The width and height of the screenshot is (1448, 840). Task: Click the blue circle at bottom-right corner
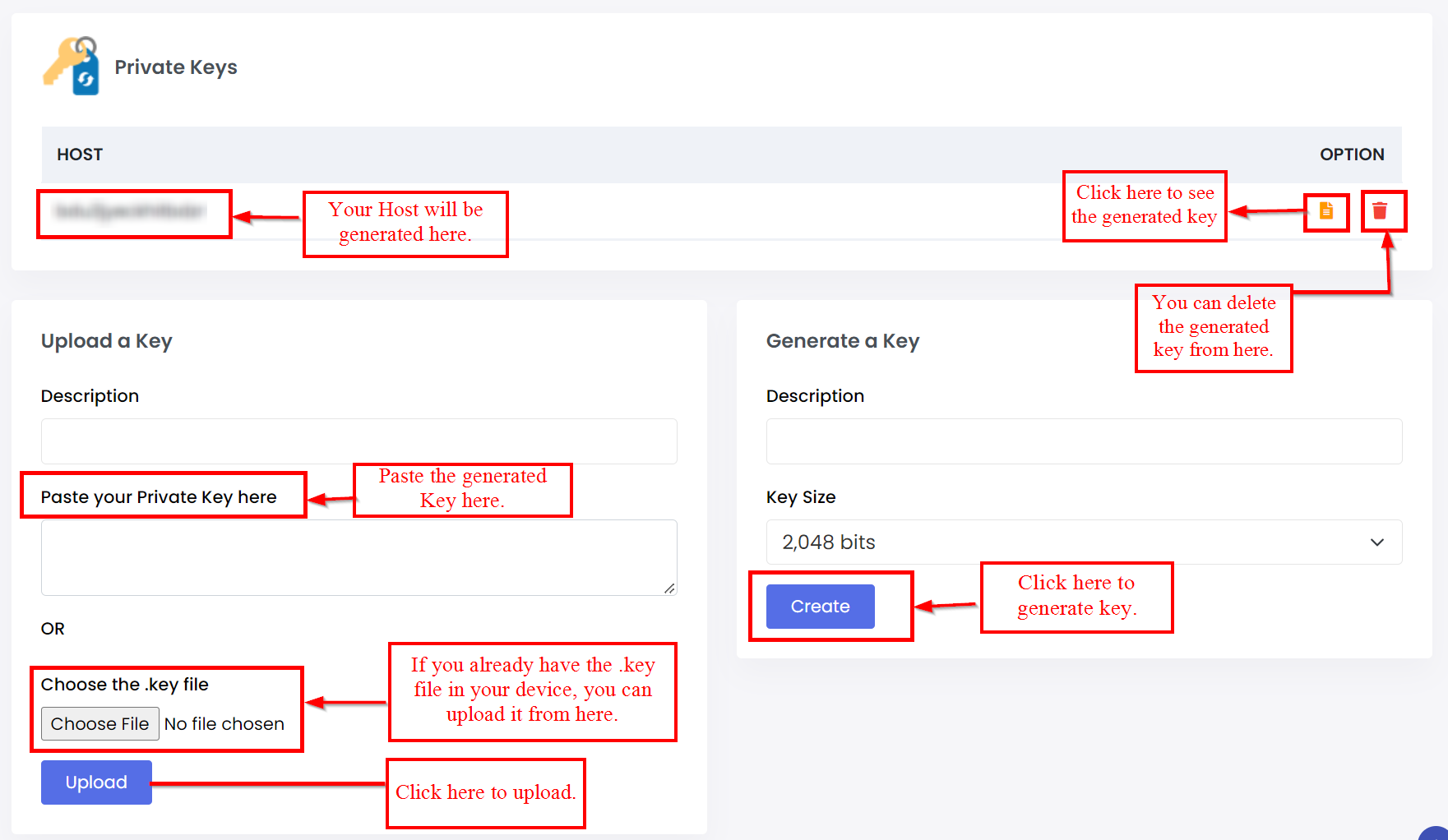click(1436, 833)
